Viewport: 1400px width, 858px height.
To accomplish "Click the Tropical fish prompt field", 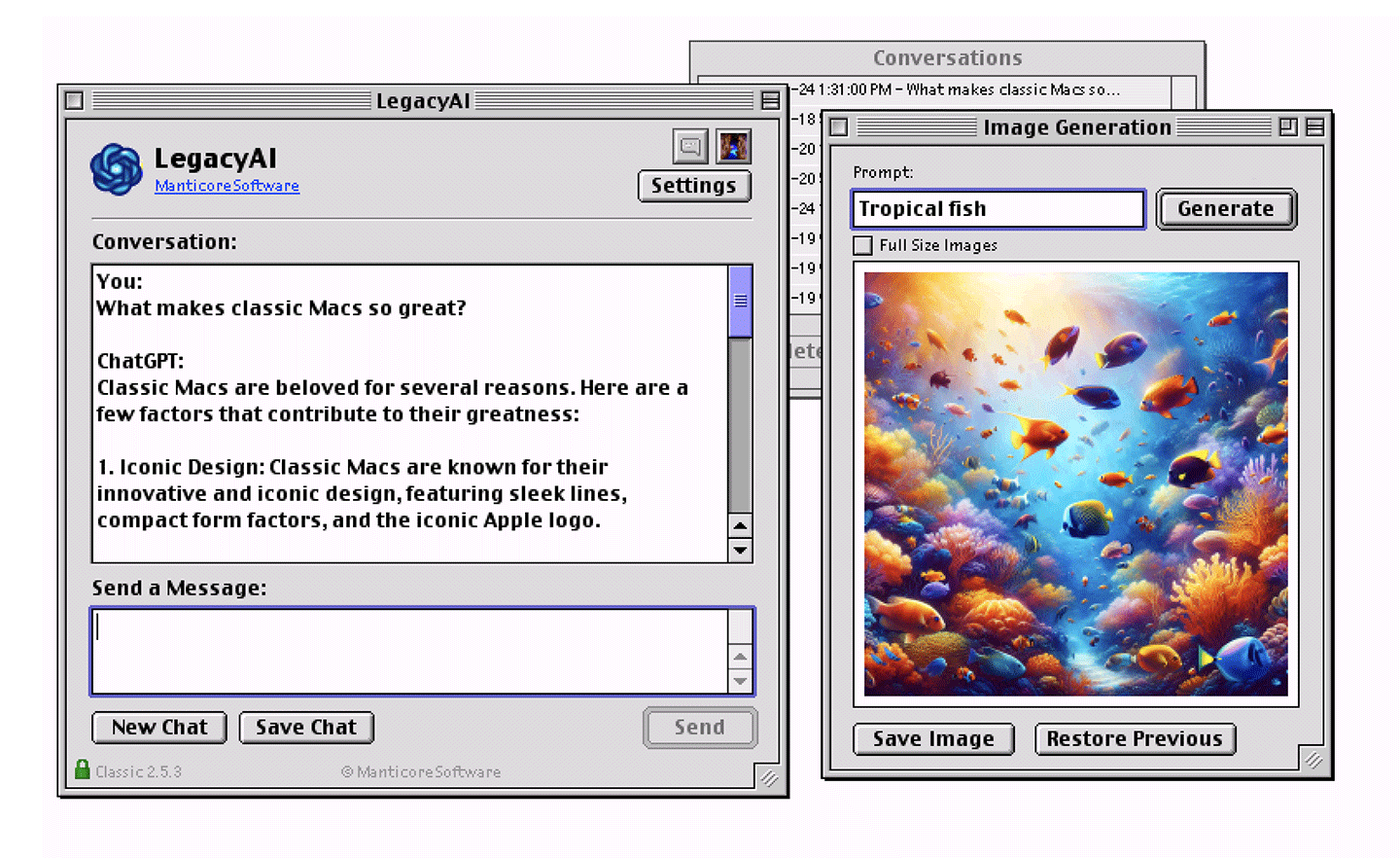I will coord(997,209).
